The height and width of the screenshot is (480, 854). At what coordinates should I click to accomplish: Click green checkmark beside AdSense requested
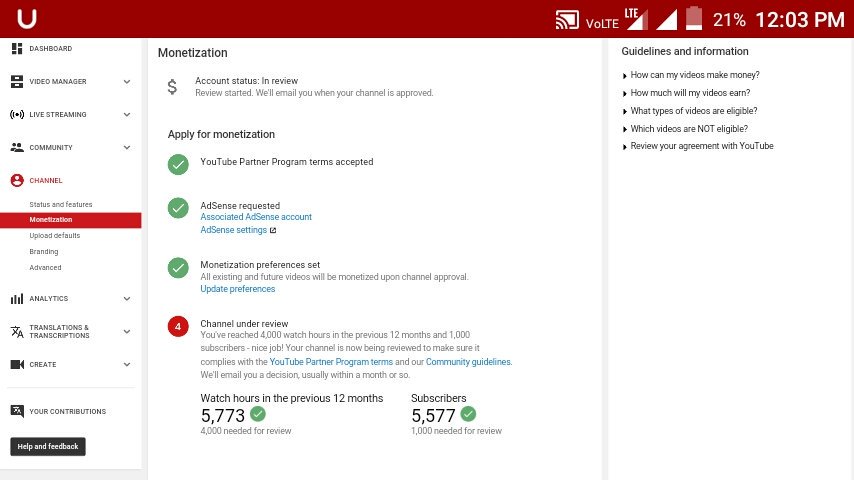coord(178,208)
